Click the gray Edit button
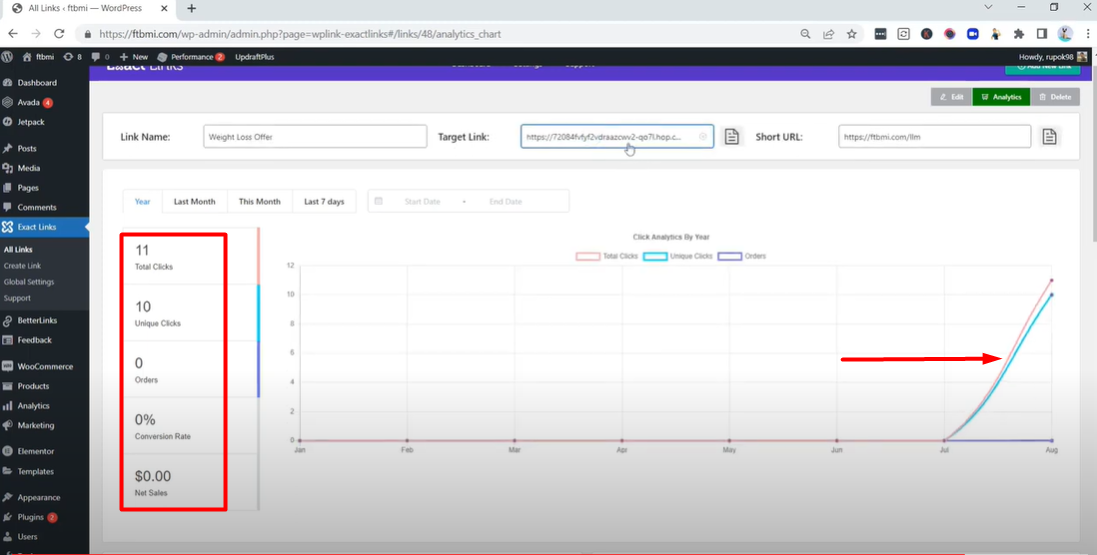This screenshot has height=555, width=1097. click(951, 97)
